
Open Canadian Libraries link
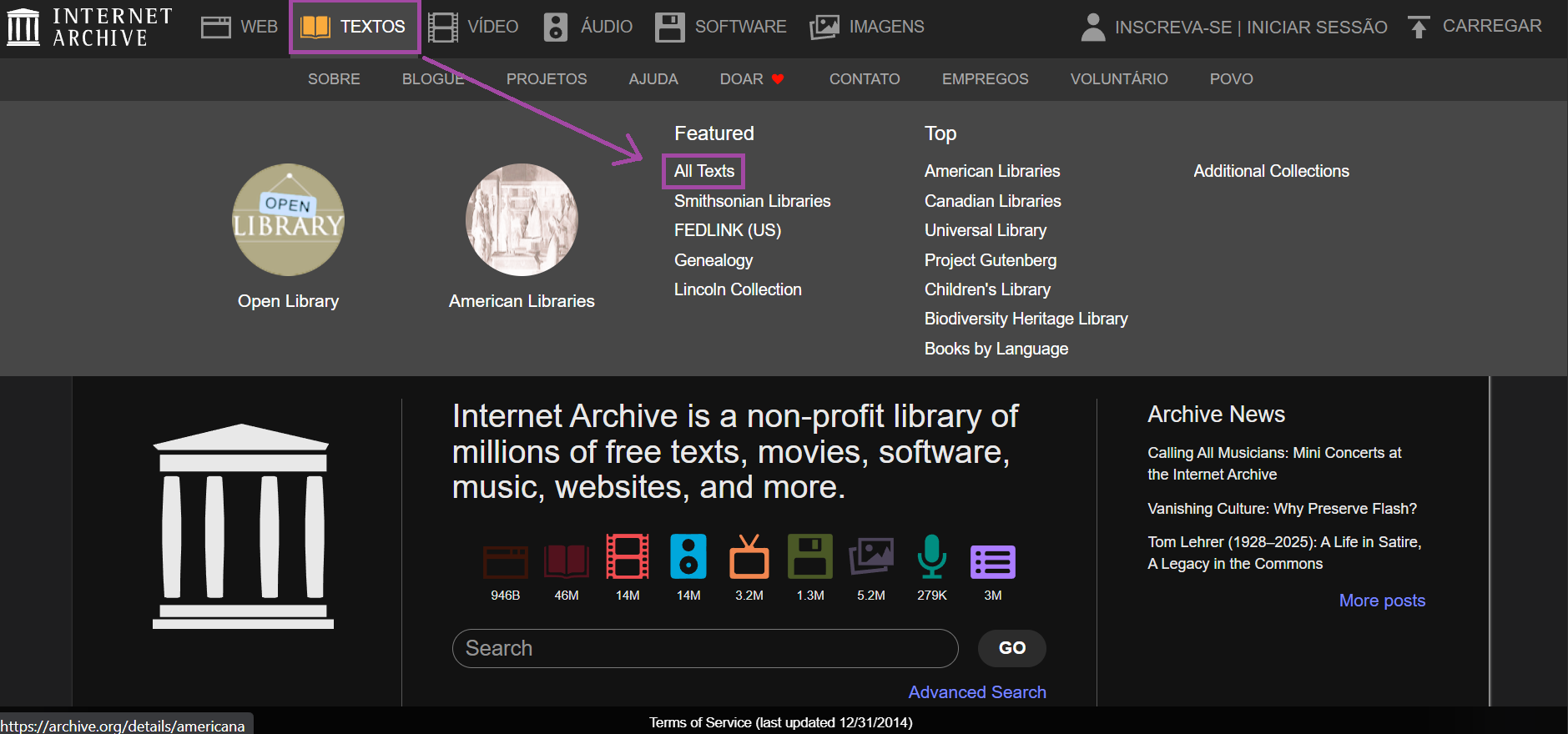(993, 201)
